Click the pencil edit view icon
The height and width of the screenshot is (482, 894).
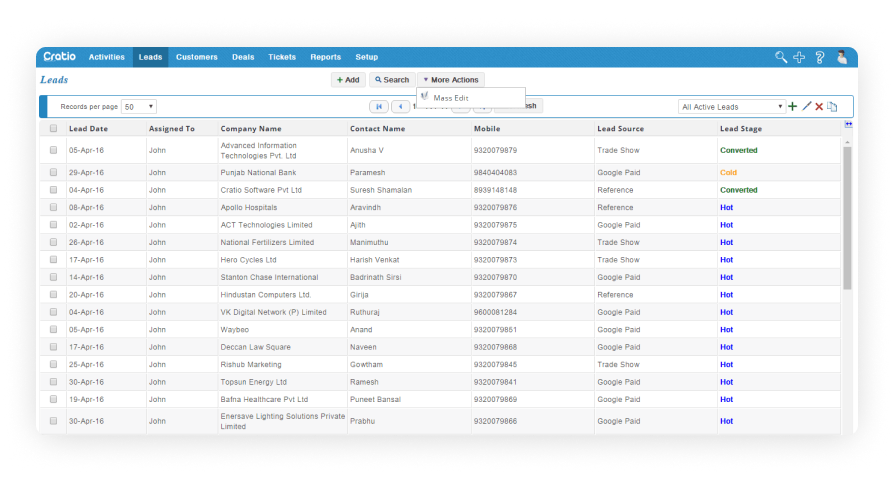(806, 106)
